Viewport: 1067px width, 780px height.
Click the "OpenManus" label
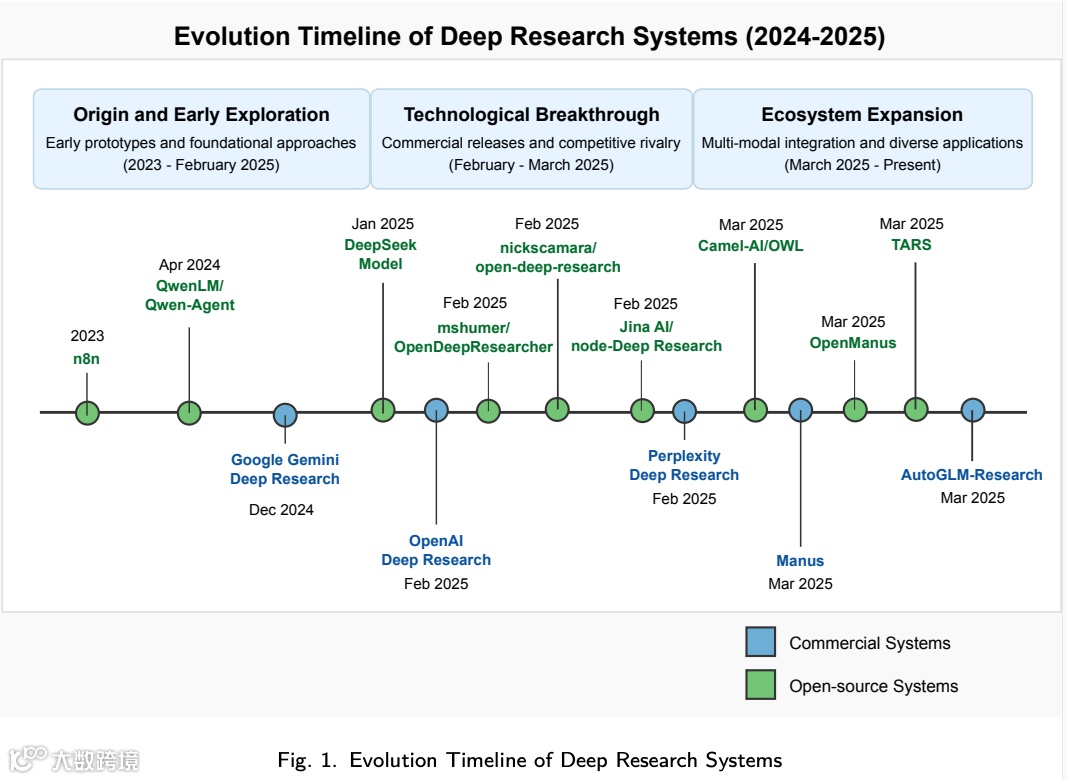853,343
